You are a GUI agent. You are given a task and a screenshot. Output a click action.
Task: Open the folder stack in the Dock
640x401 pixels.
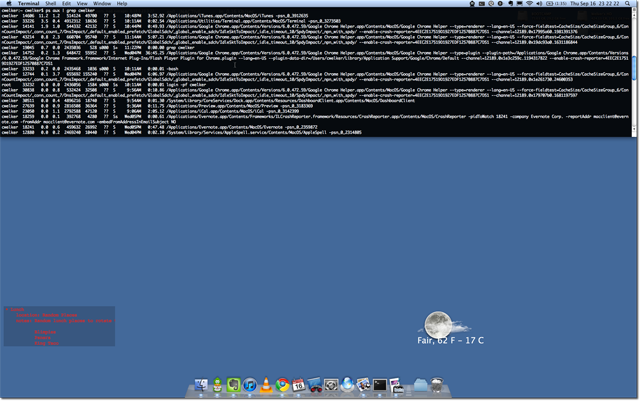tap(420, 385)
